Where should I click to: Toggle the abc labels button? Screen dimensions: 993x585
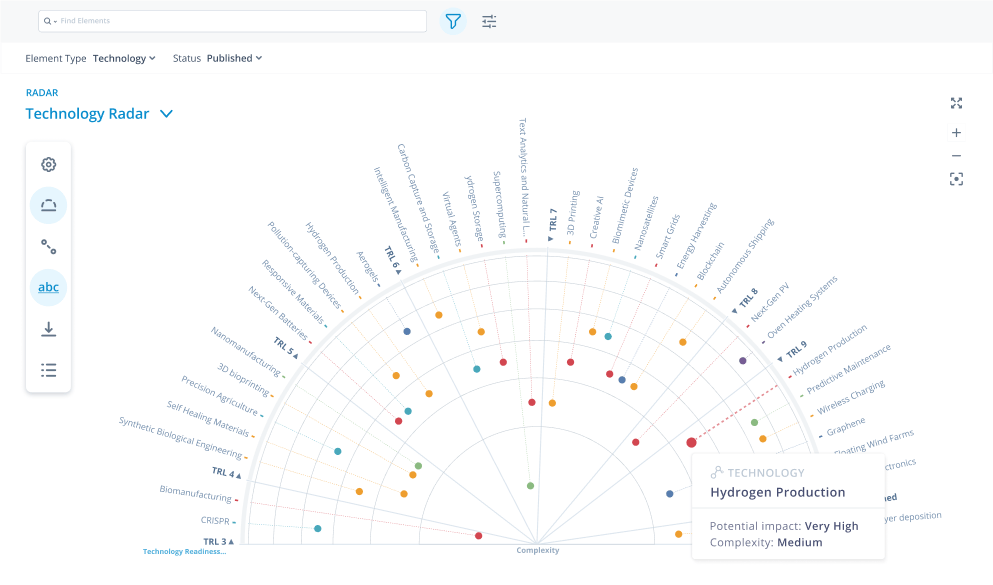tap(49, 287)
